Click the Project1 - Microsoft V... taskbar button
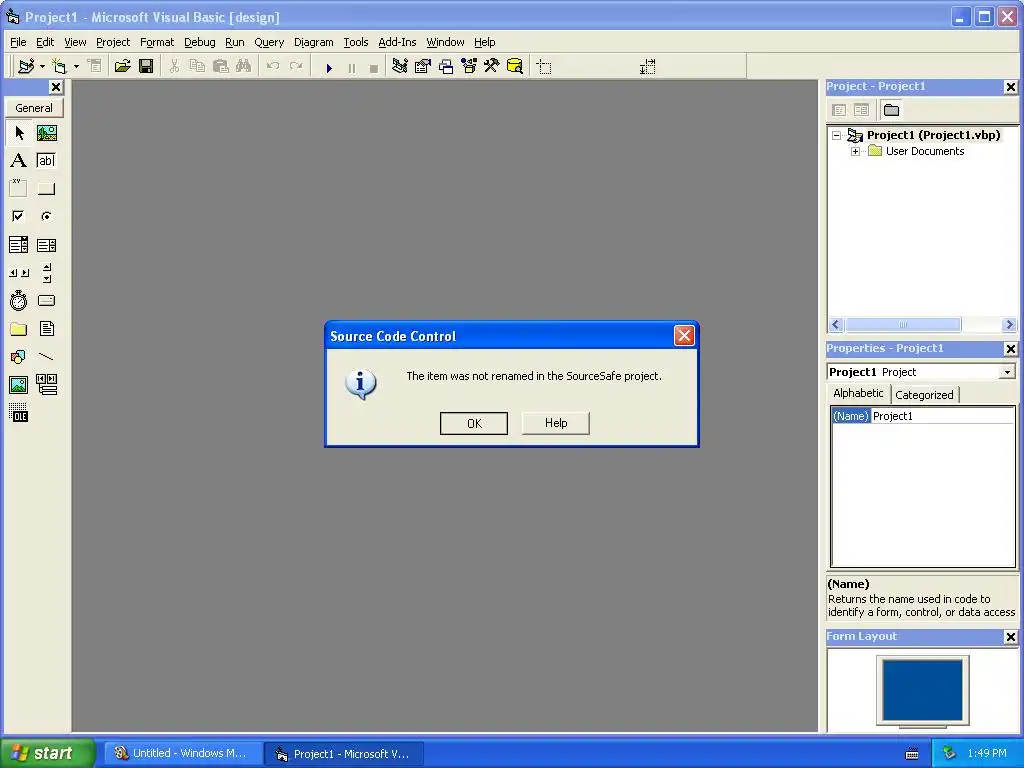Screen dimensions: 1024x768 pyautogui.click(x=344, y=754)
